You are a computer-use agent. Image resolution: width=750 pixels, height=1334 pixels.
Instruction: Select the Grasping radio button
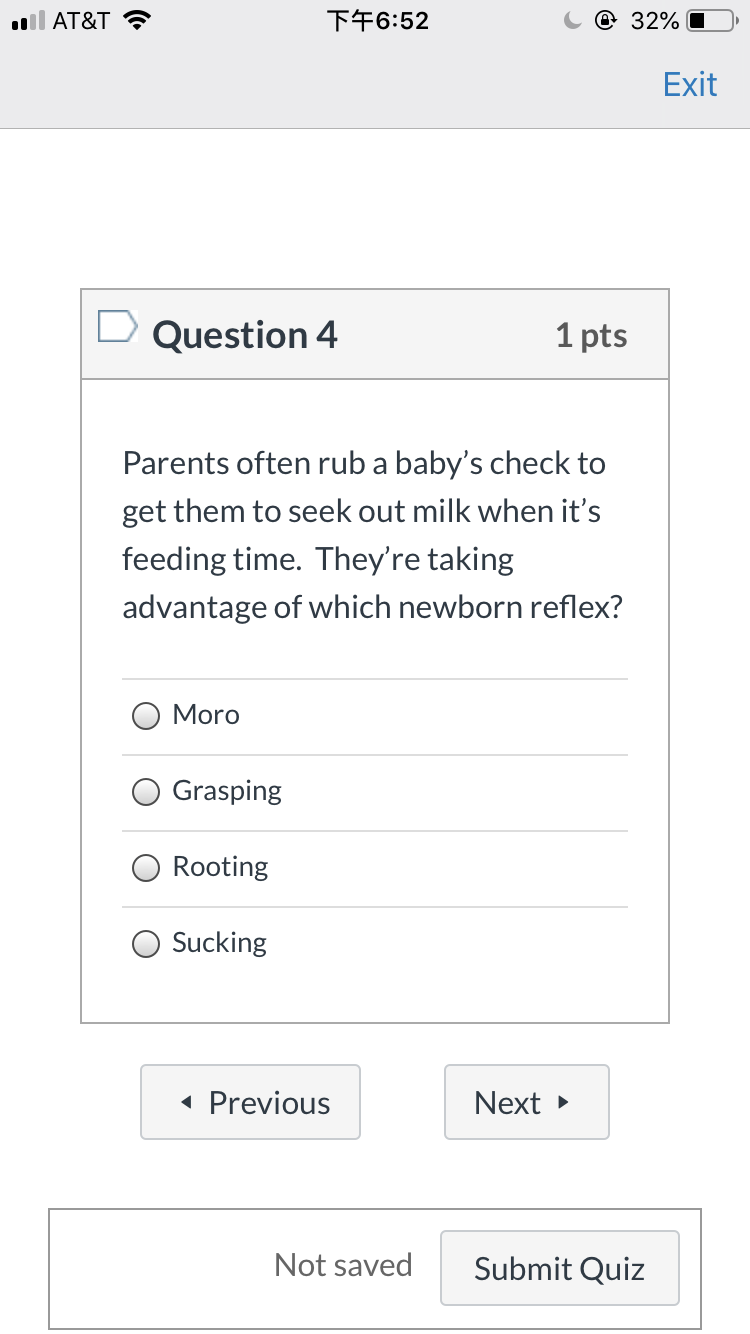(146, 792)
